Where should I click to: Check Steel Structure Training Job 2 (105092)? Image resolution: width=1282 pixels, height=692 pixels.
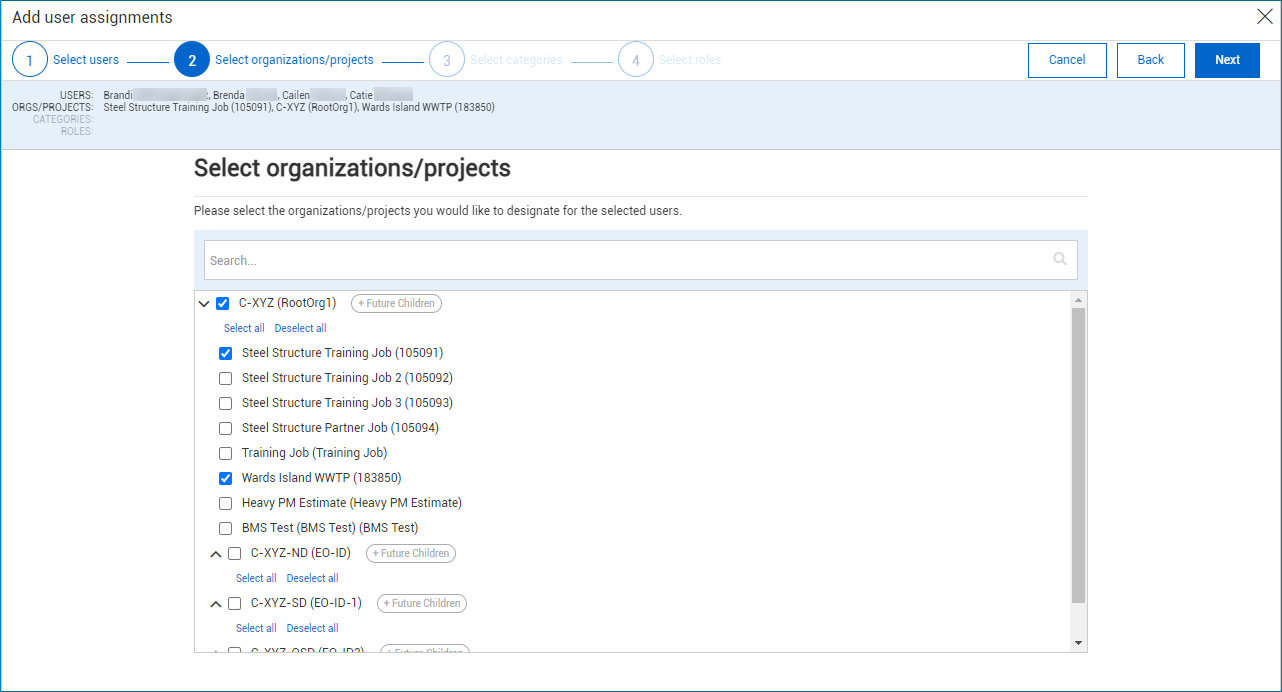[225, 378]
